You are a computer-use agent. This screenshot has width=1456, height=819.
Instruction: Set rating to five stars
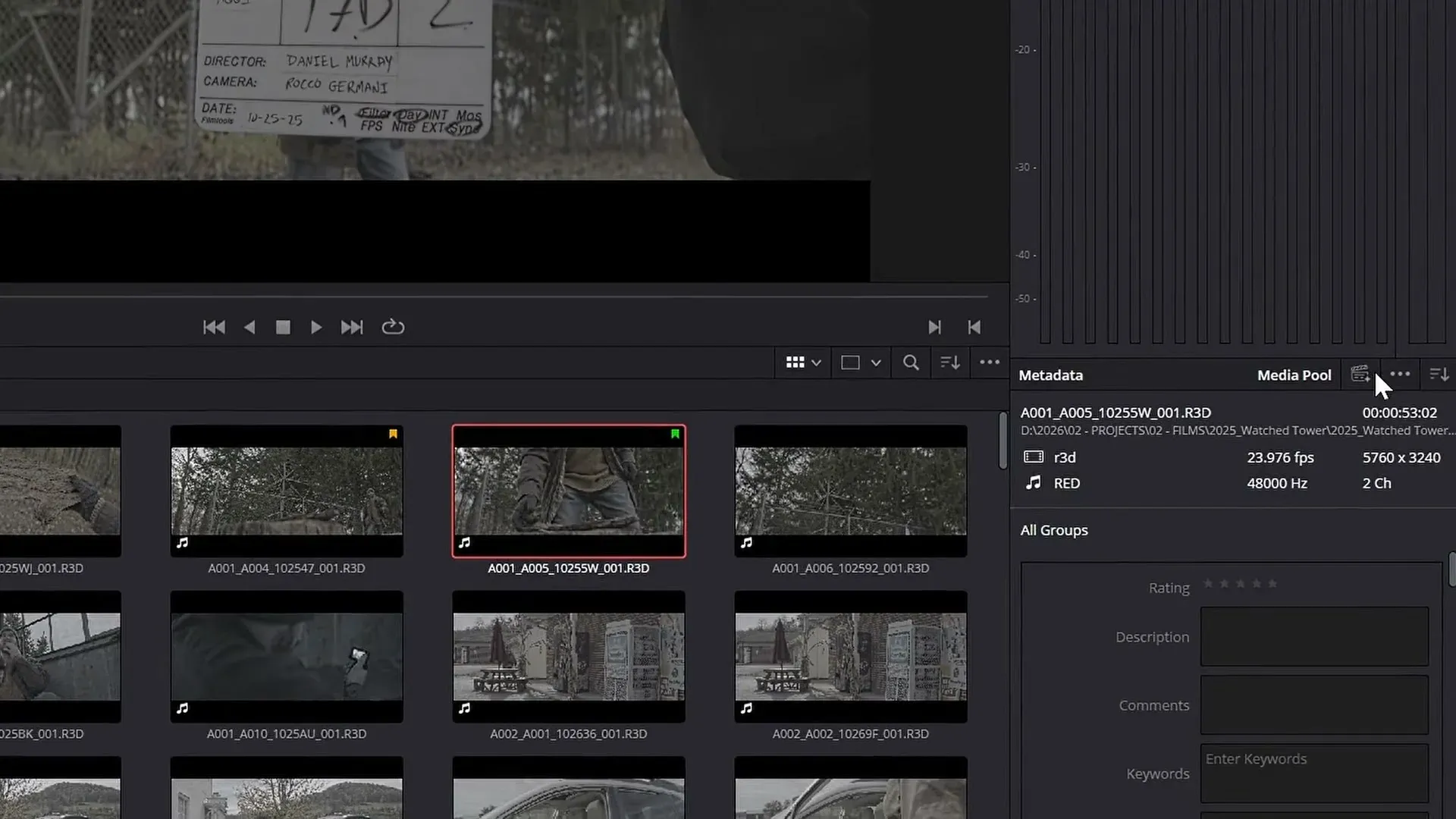tap(1272, 583)
